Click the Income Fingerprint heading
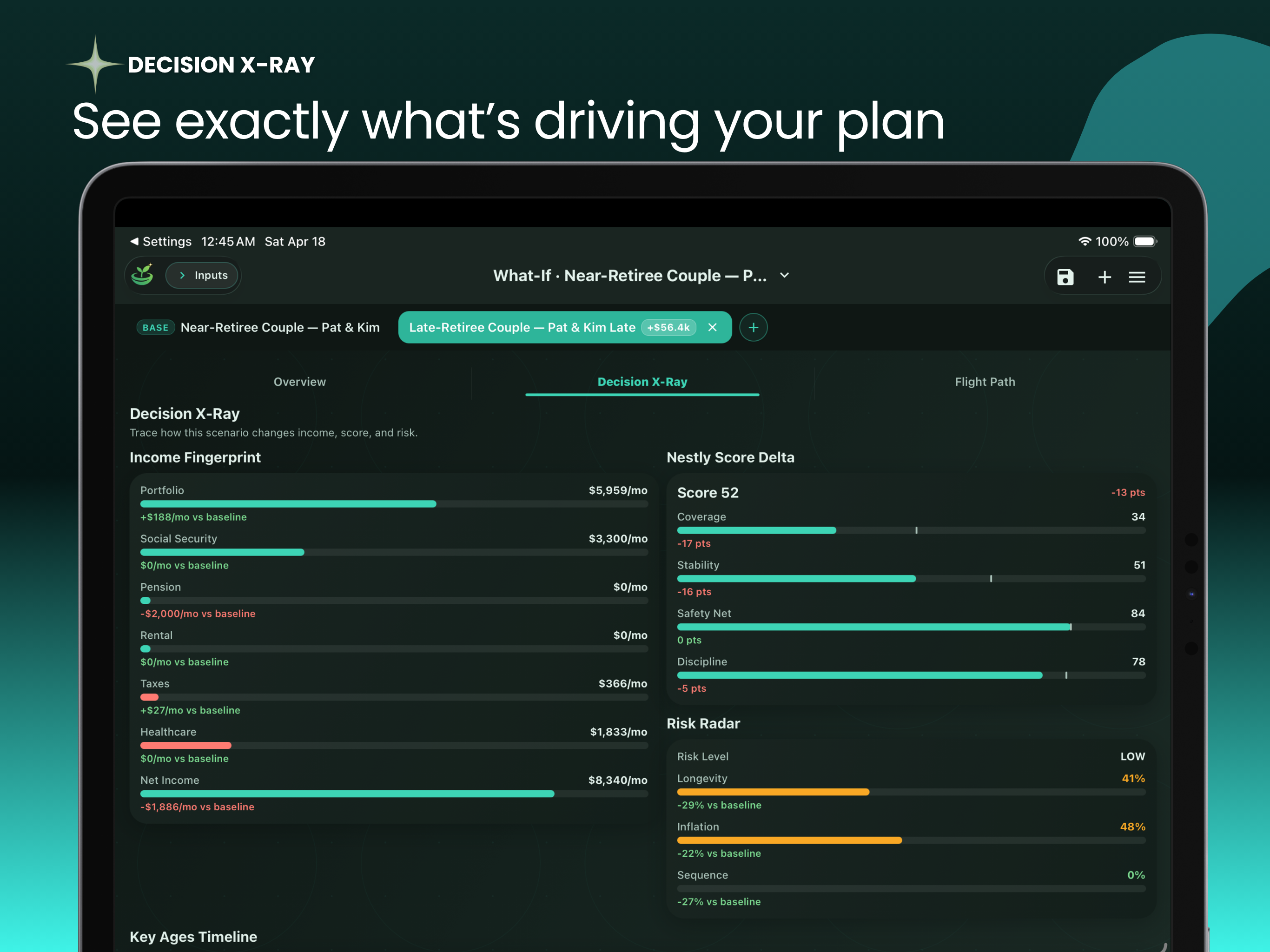Viewport: 1270px width, 952px height. [195, 457]
